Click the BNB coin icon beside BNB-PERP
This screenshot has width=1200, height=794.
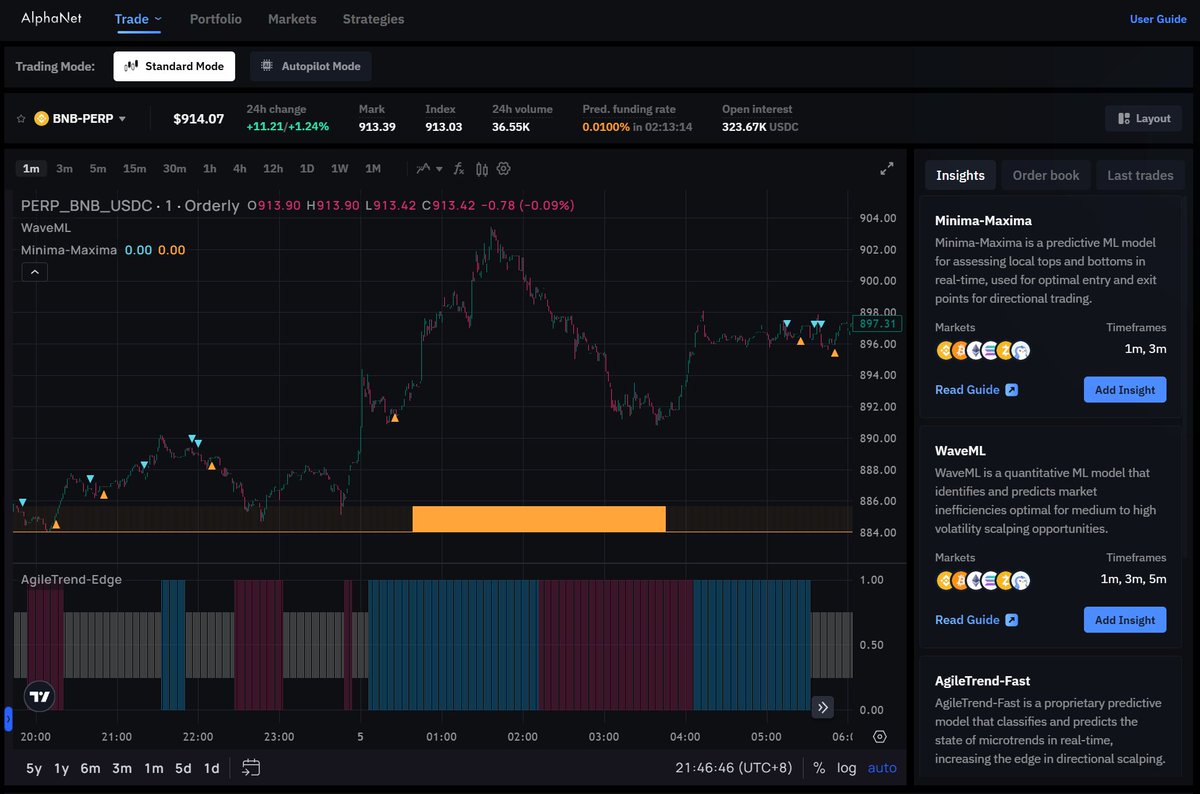coord(42,118)
